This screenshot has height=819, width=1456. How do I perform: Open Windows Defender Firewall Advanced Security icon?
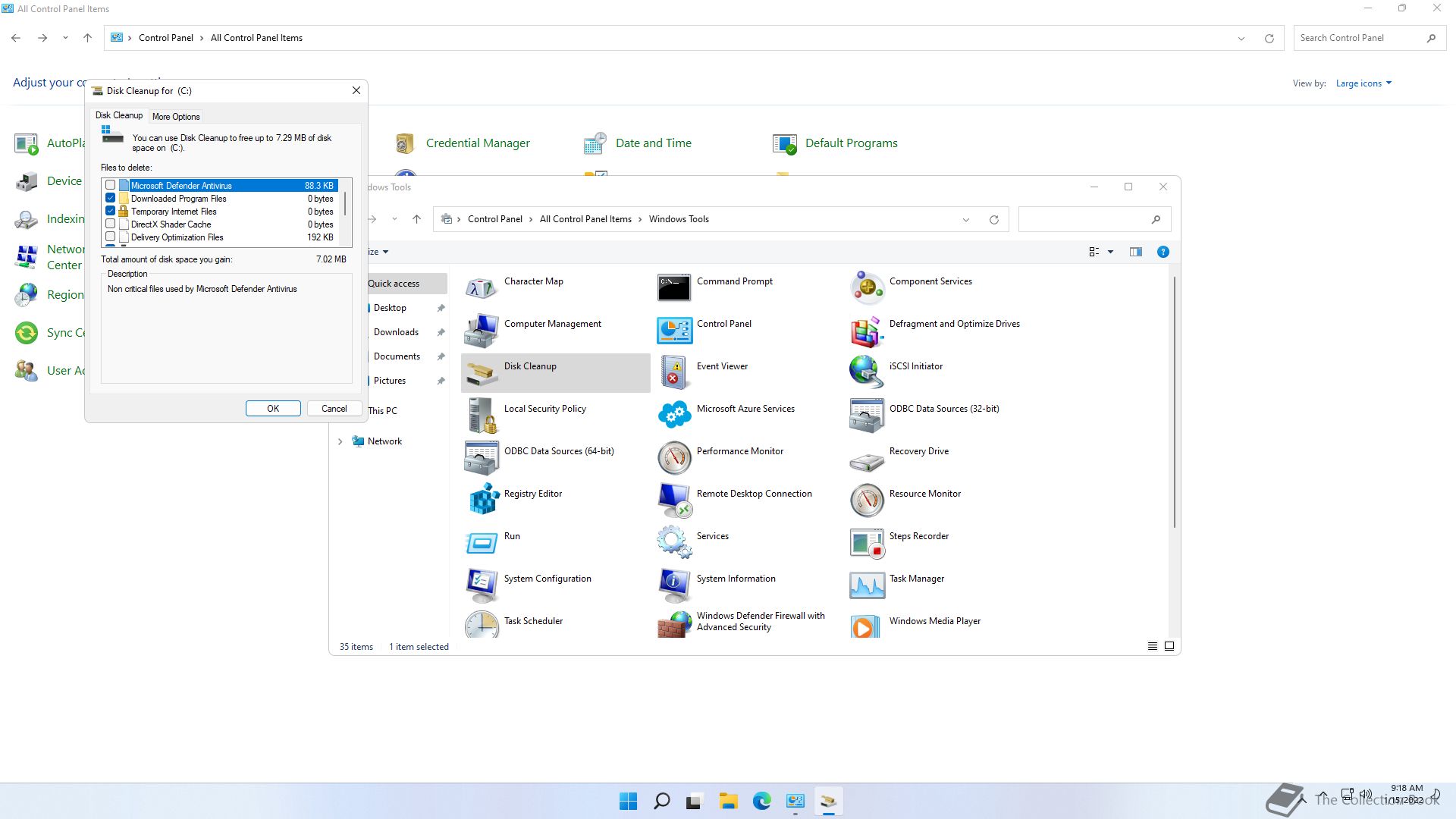(x=674, y=625)
